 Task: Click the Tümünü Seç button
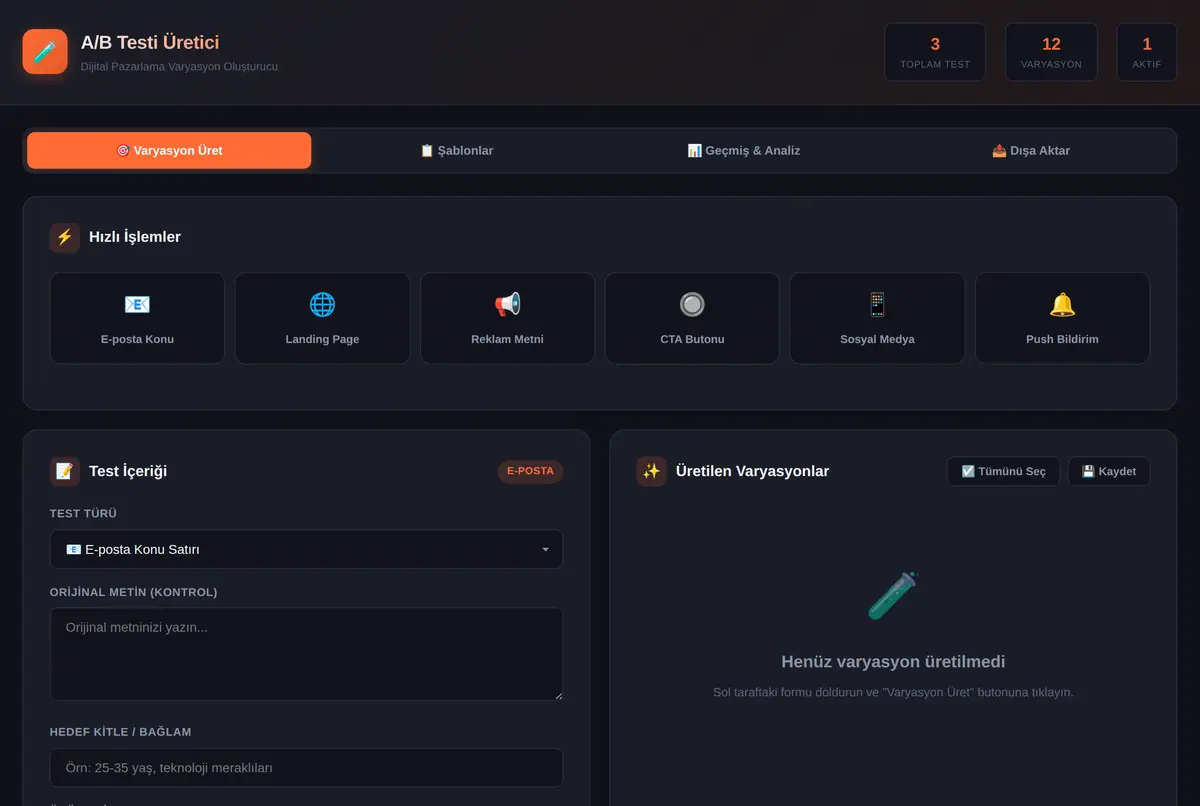click(1003, 471)
